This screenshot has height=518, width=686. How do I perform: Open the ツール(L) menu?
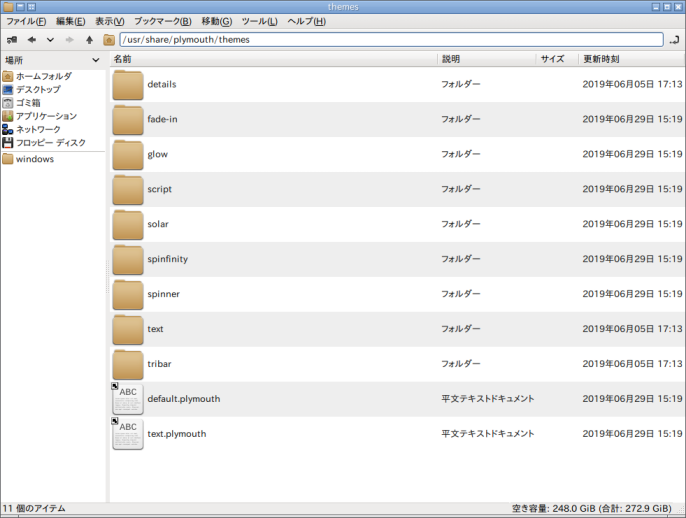259,21
